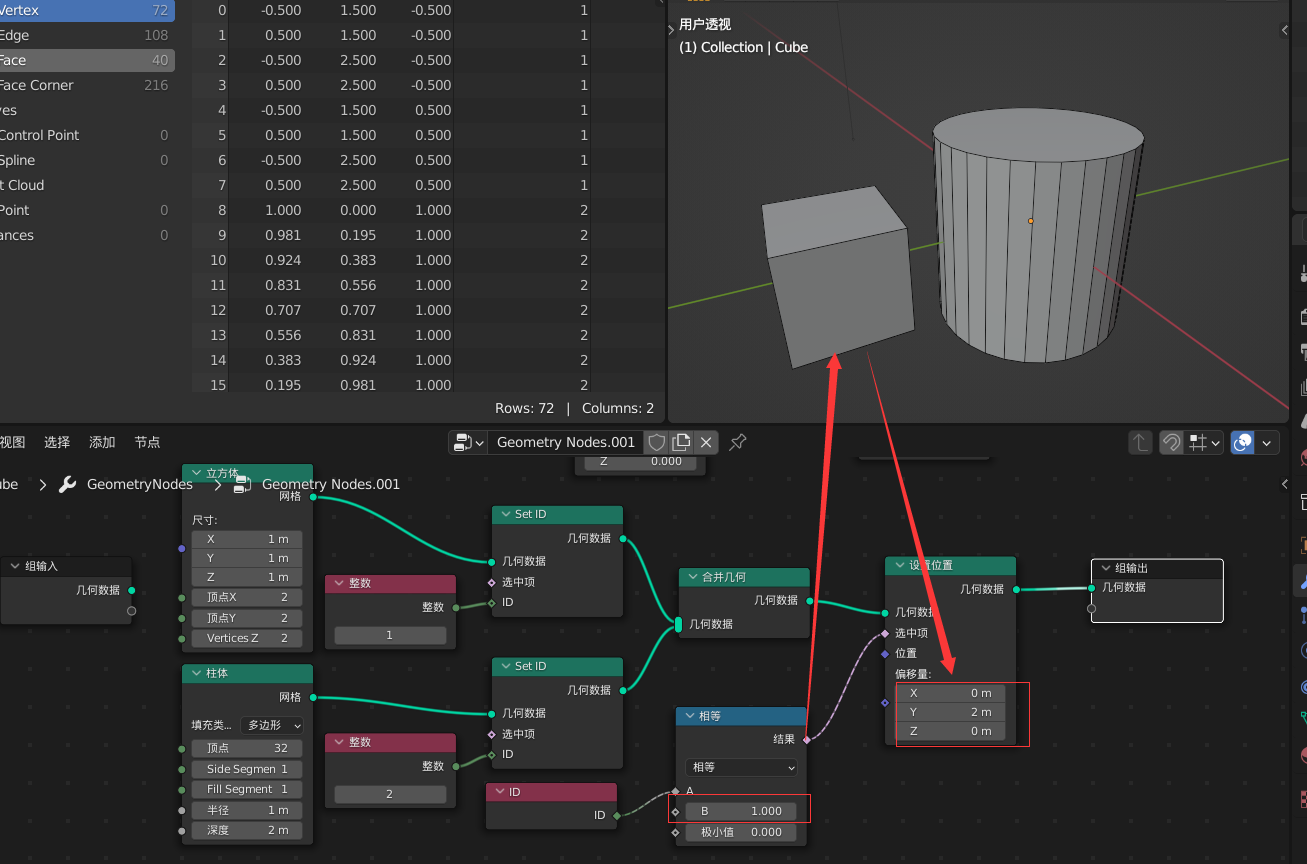Click the offset X 0 m field

[950, 693]
